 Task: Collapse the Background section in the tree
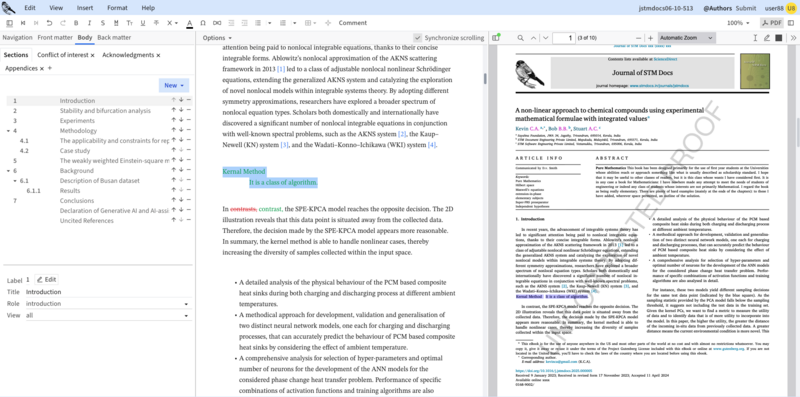pyautogui.click(x=9, y=170)
